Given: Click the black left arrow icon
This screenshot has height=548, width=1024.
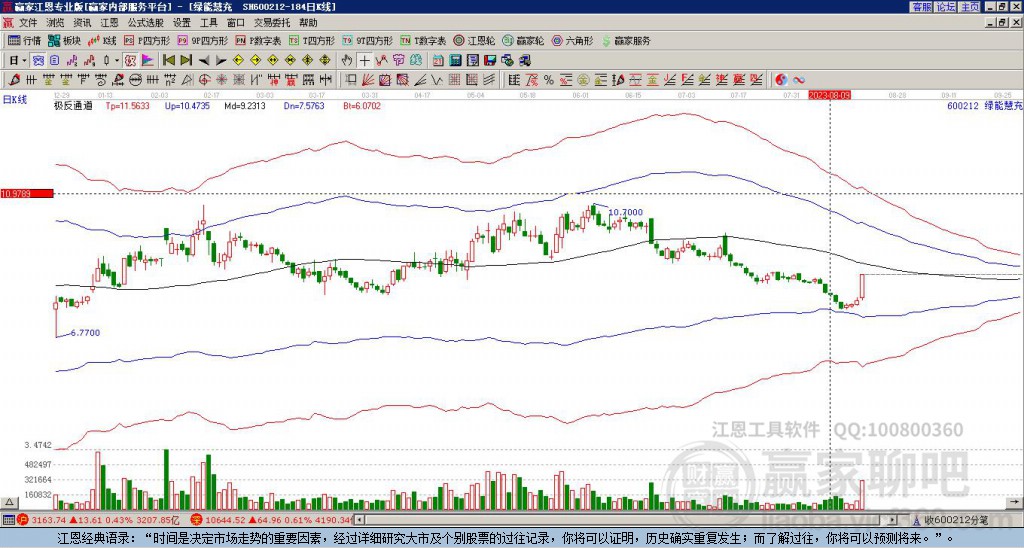Looking at the screenshot, I should (x=204, y=61).
